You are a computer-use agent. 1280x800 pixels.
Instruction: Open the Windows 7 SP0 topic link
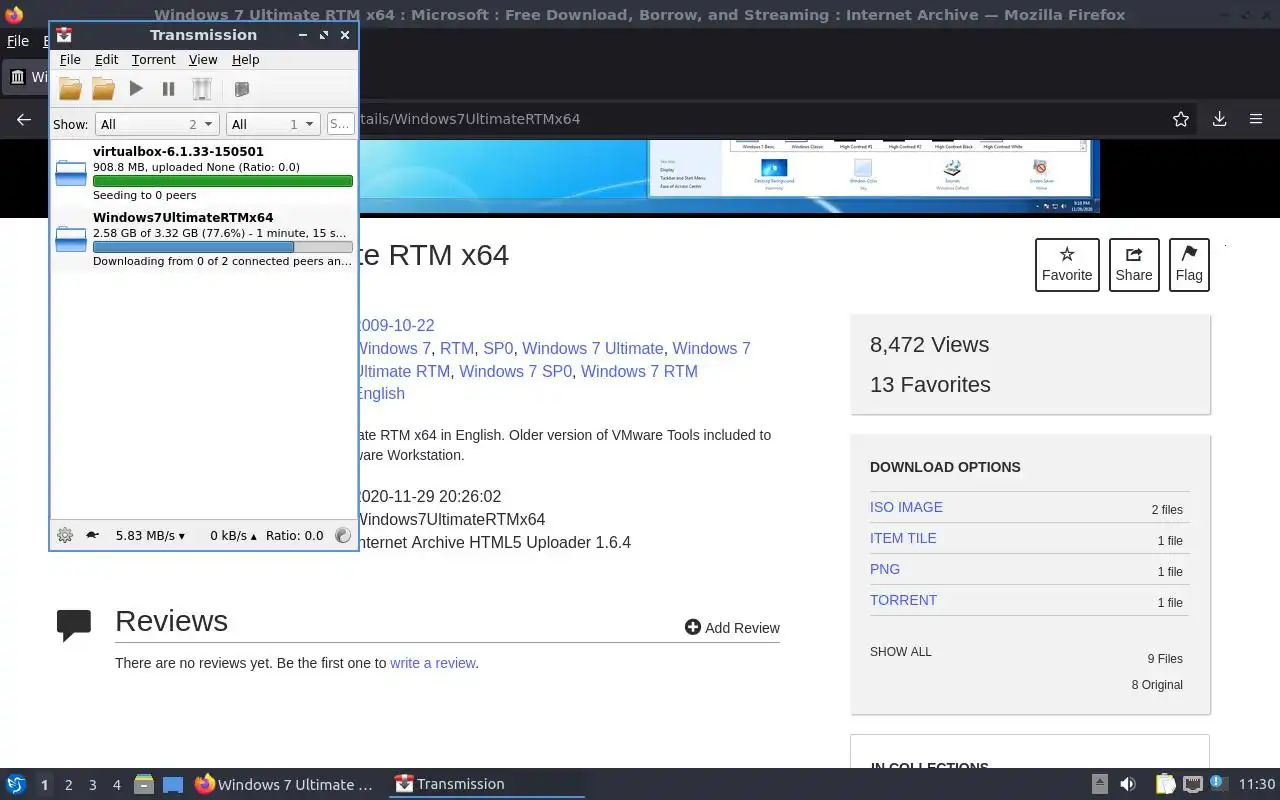(x=516, y=371)
